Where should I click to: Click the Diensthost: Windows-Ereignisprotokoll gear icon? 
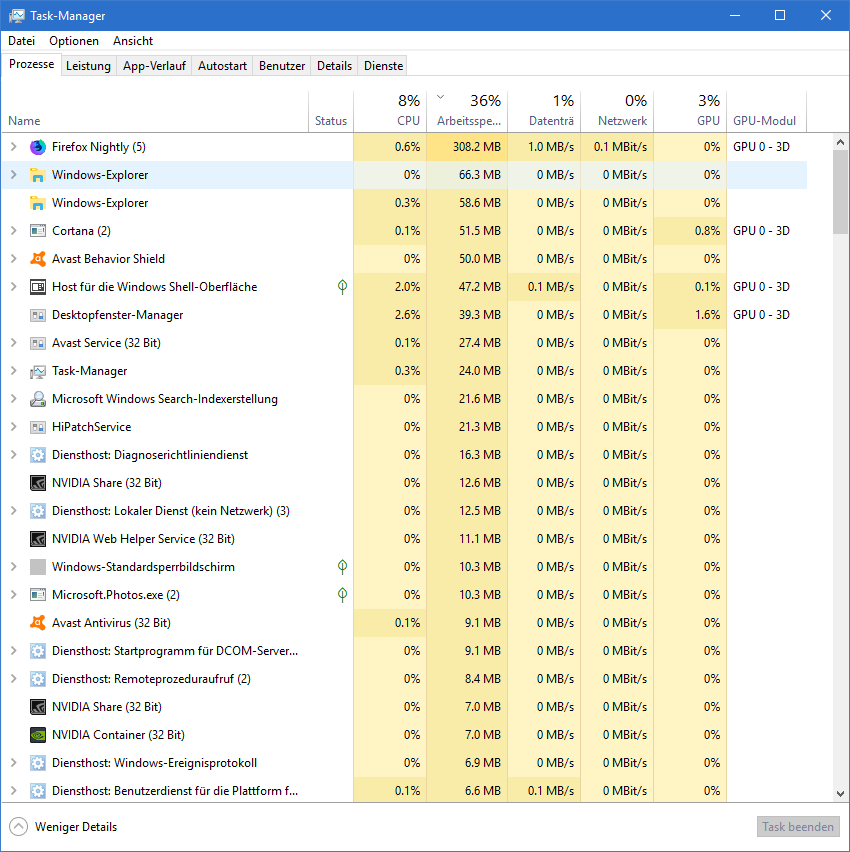38,763
